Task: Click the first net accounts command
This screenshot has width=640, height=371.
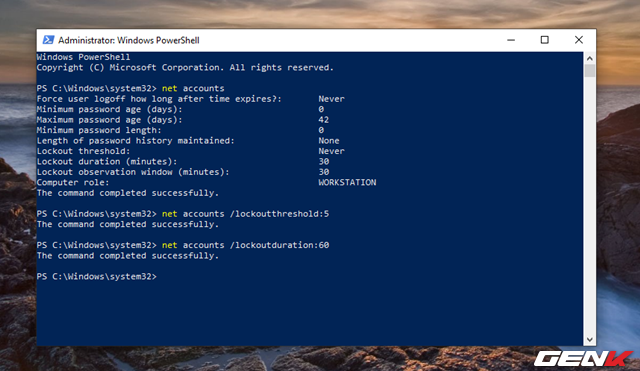Action: 193,88
